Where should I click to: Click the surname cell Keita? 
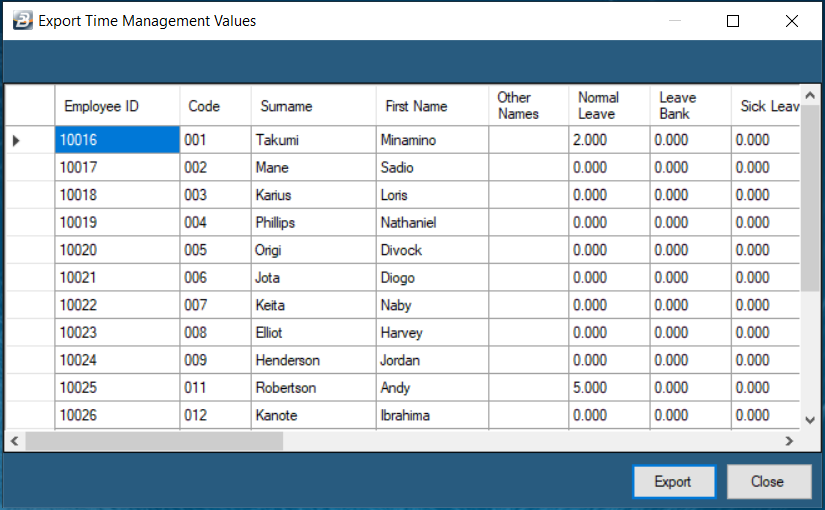pos(314,305)
